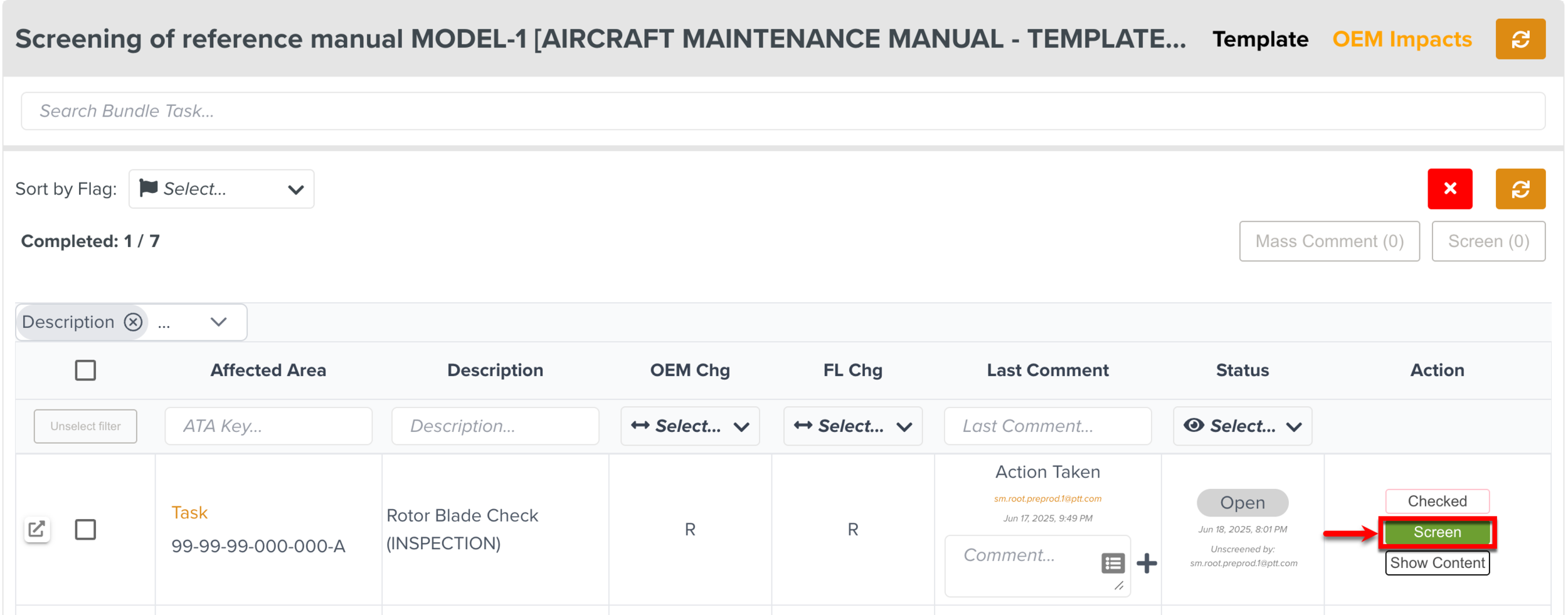This screenshot has height=615, width=1568.
Task: Expand the column selector chevron
Action: [x=218, y=322]
